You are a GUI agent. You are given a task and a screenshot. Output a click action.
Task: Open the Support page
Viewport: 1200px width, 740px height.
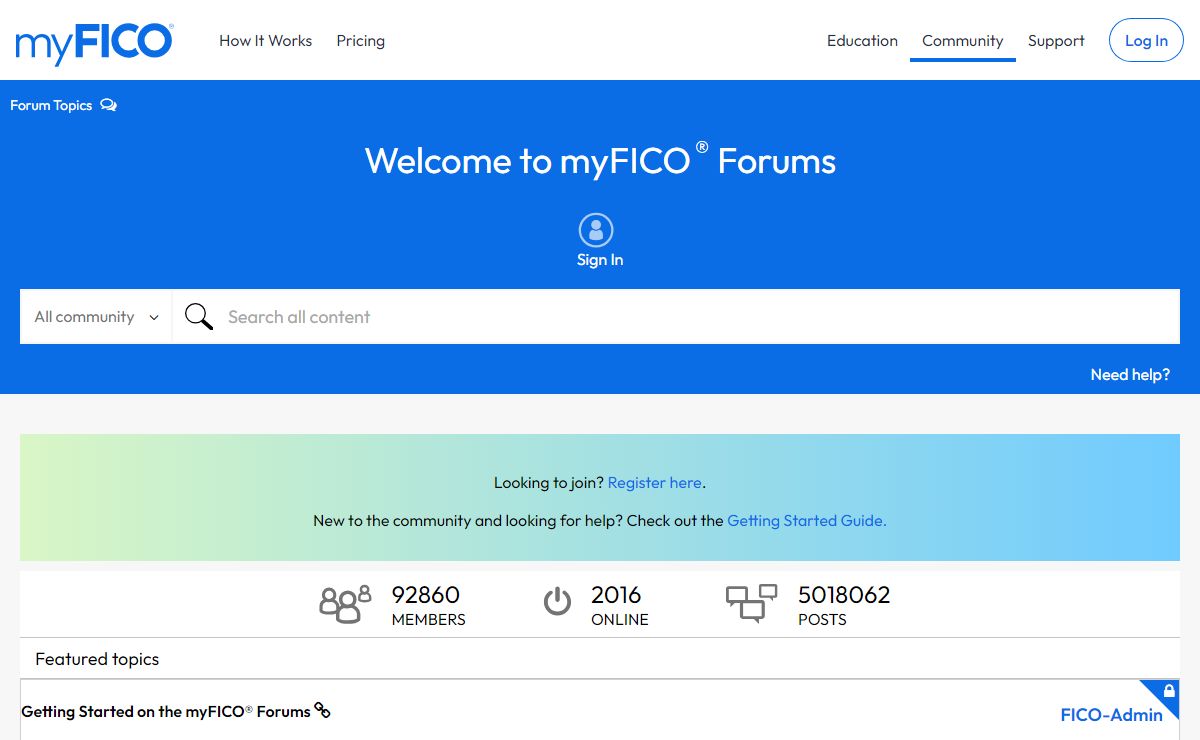point(1056,41)
